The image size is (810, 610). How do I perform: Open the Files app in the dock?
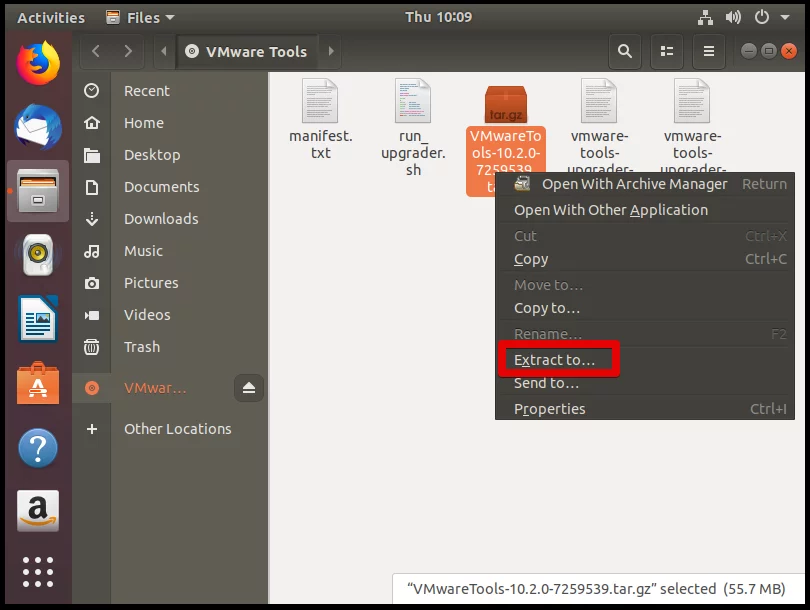pos(38,191)
